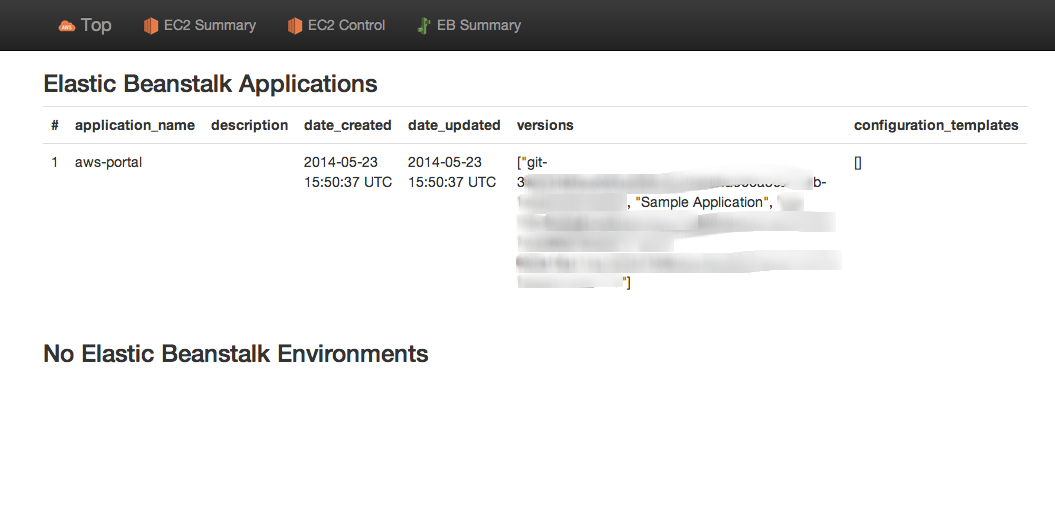This screenshot has height=505, width=1055.
Task: Click the empty [] configuration templates value
Action: [x=858, y=162]
